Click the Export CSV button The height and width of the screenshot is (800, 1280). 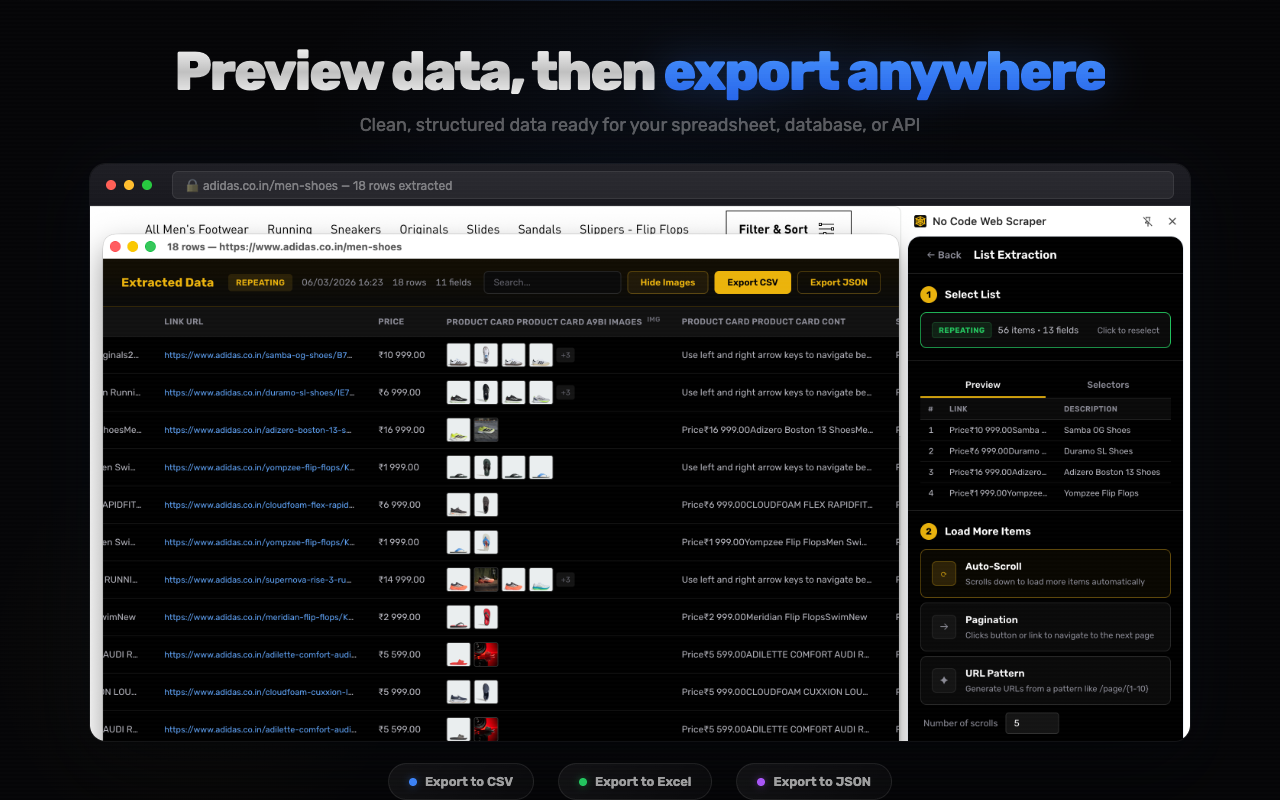point(752,282)
